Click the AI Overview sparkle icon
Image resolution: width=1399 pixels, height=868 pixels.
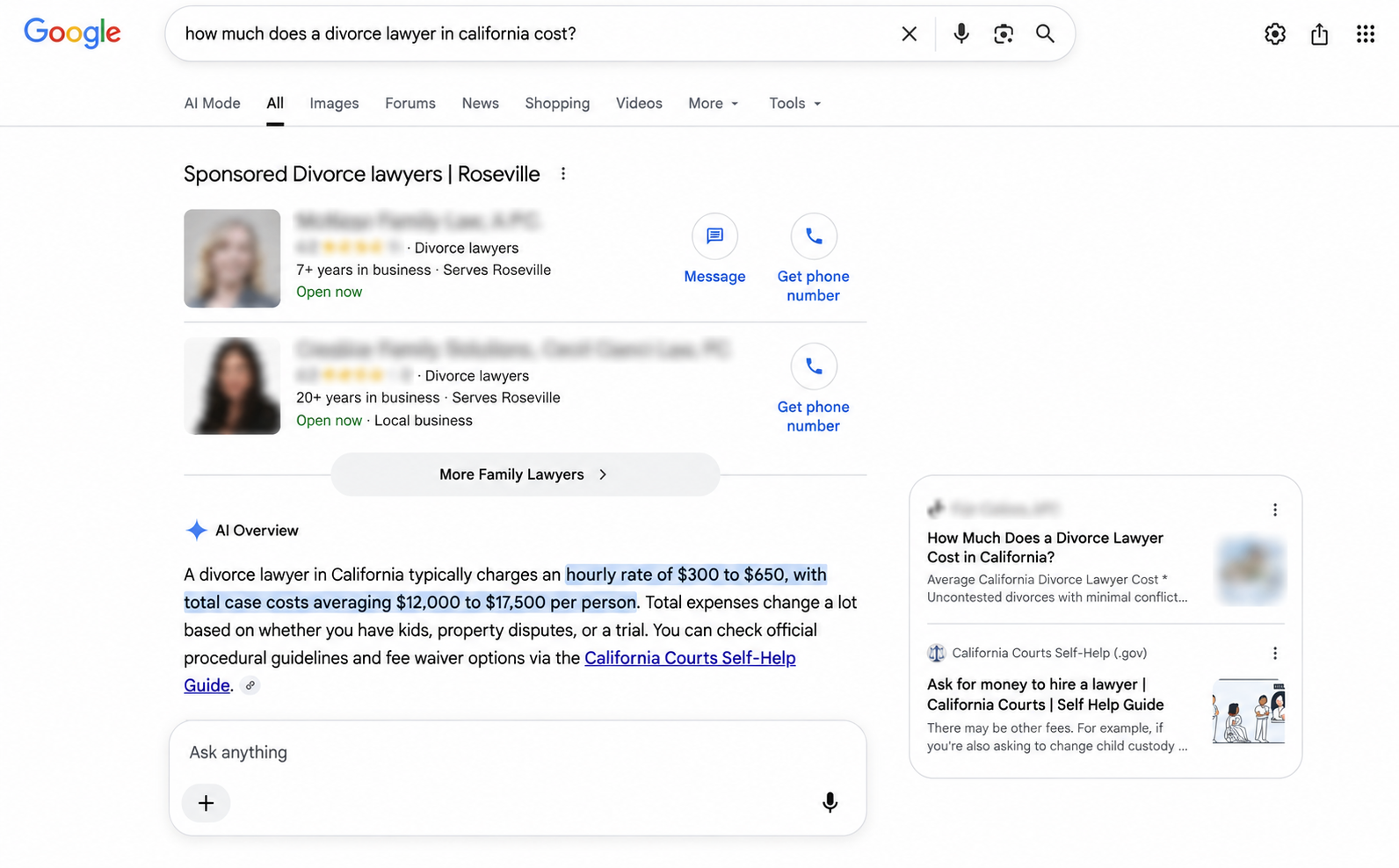[x=197, y=530]
